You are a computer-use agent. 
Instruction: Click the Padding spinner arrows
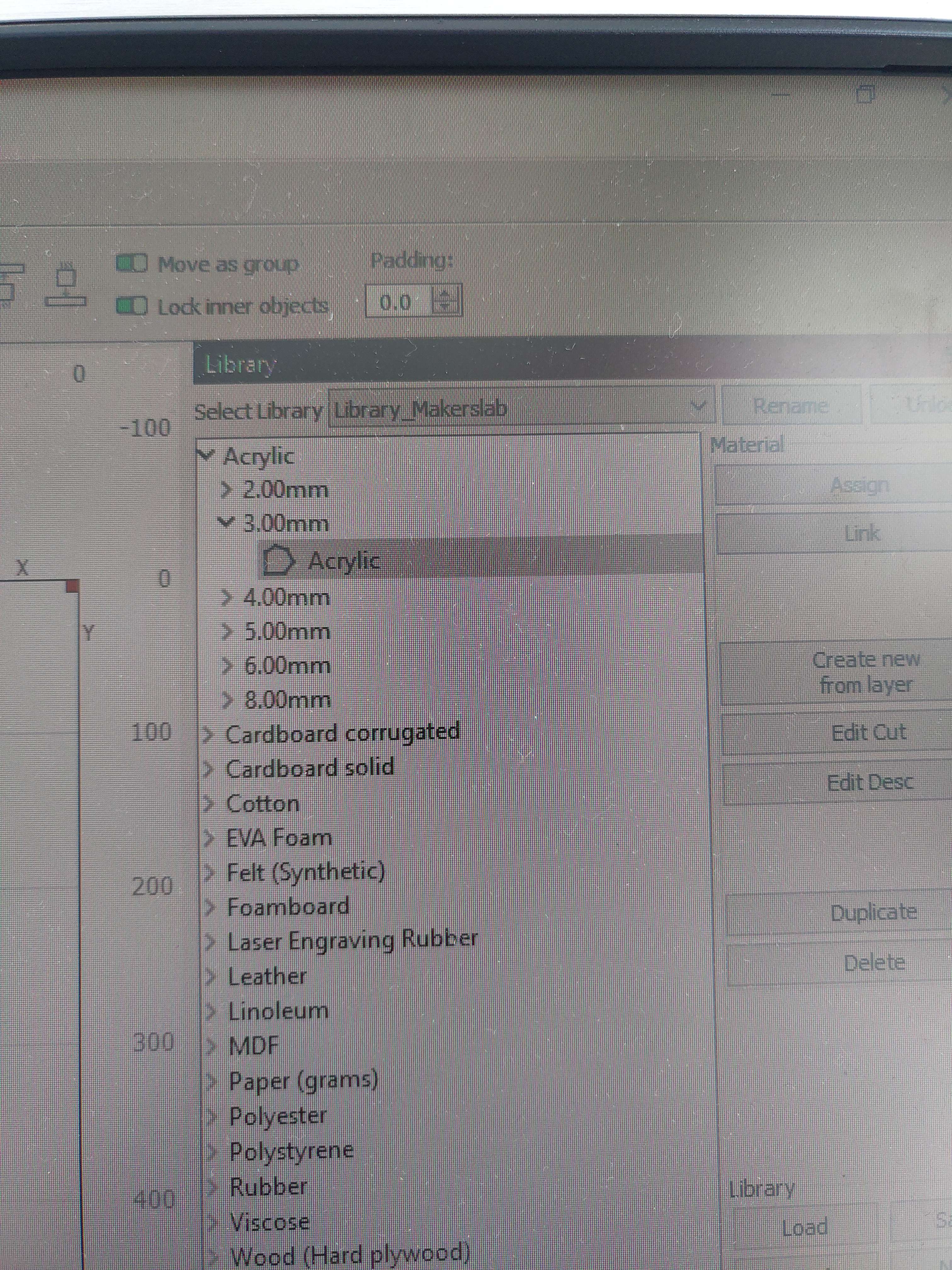pos(445,301)
